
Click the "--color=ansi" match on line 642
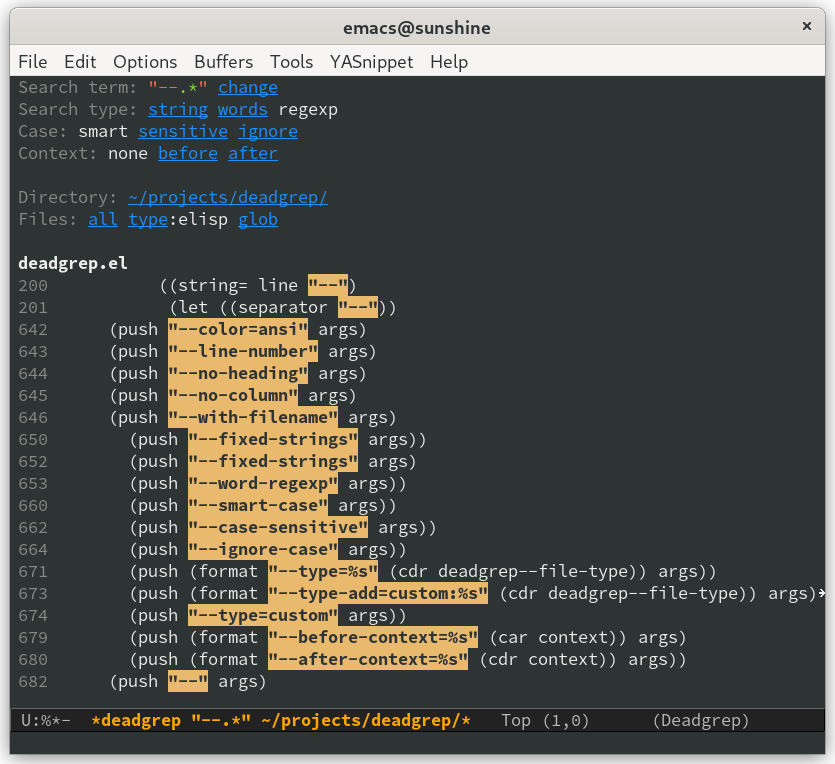(x=238, y=330)
